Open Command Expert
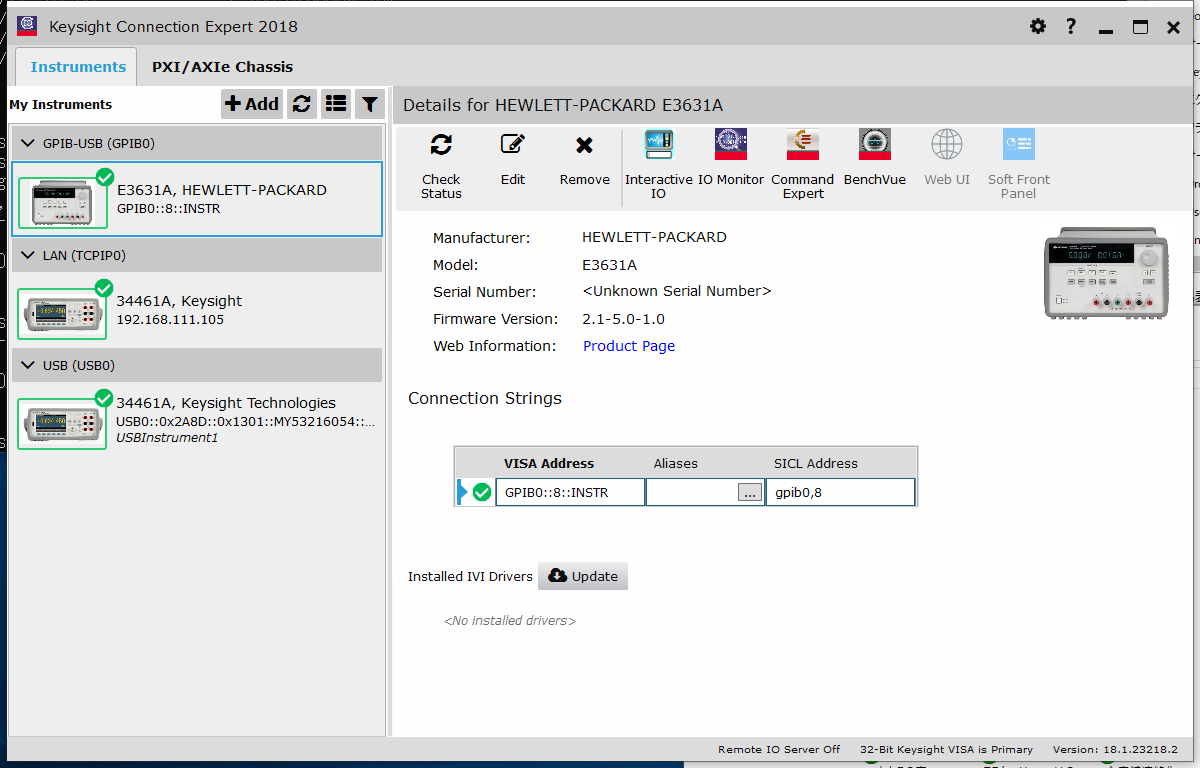1200x768 pixels. 802,146
